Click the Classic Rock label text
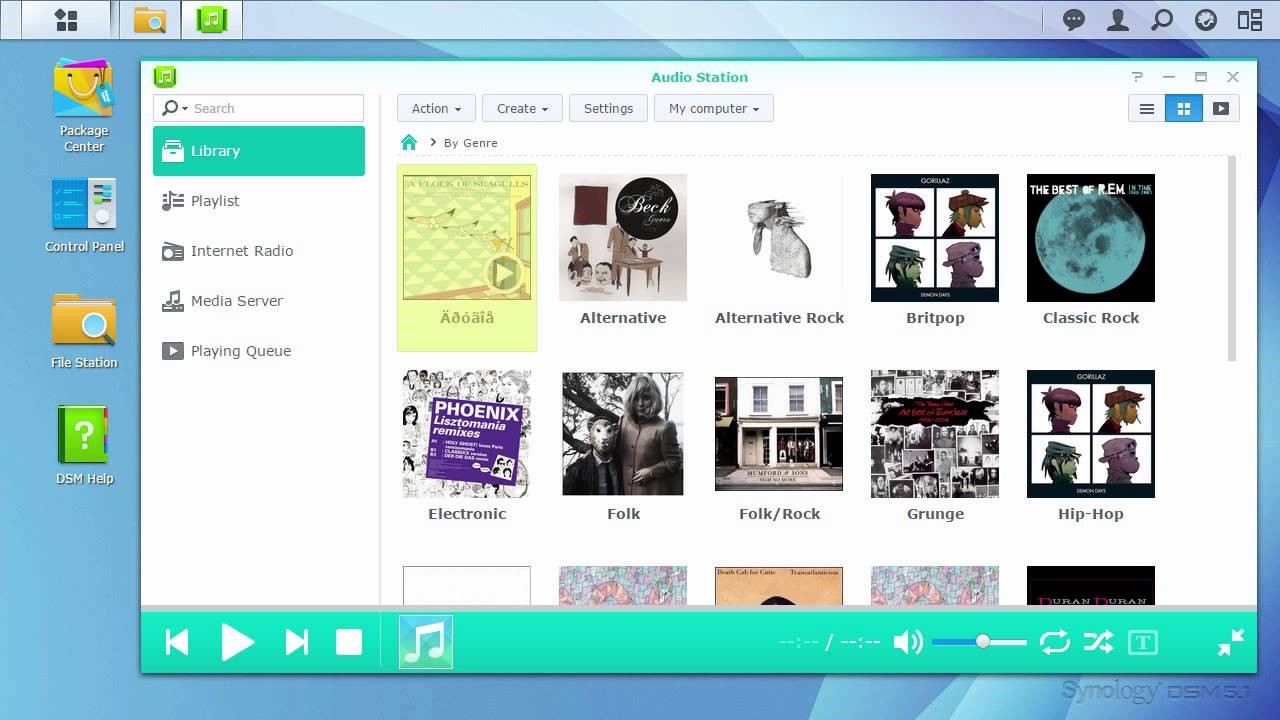The height and width of the screenshot is (720, 1280). (1091, 318)
